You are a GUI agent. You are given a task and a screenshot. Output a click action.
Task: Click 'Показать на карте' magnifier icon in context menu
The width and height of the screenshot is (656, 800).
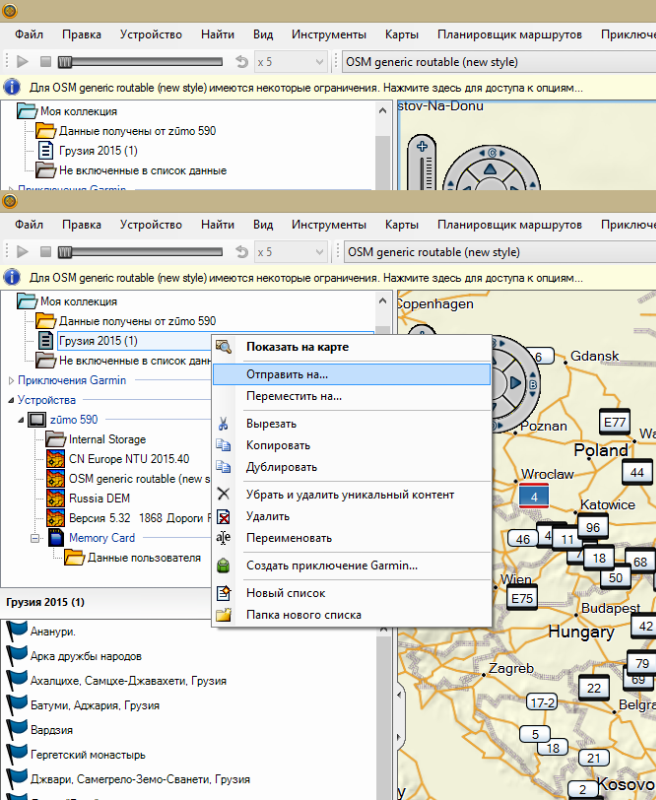(223, 347)
